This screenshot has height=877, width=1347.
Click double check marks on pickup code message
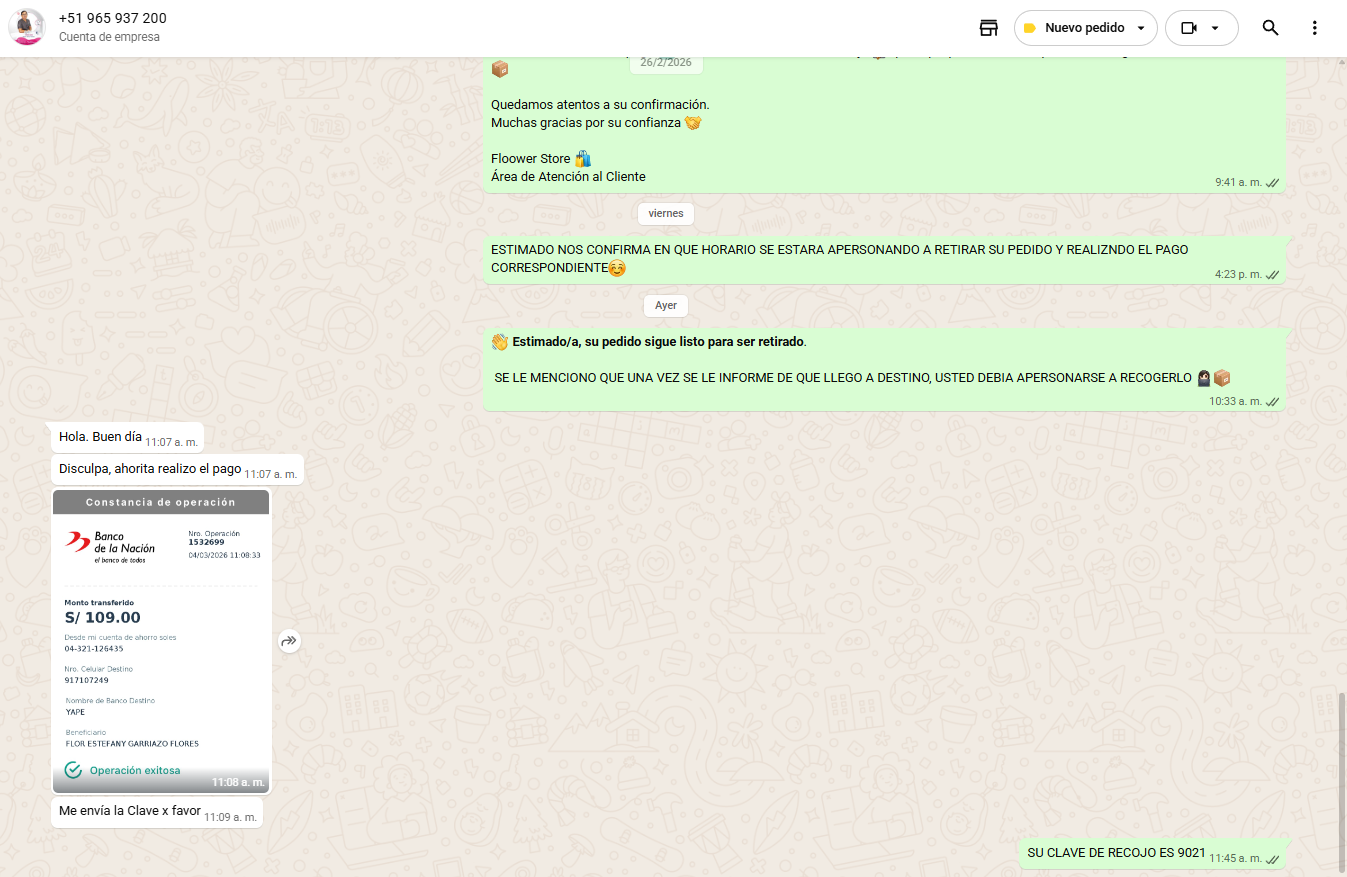pyautogui.click(x=1272, y=858)
